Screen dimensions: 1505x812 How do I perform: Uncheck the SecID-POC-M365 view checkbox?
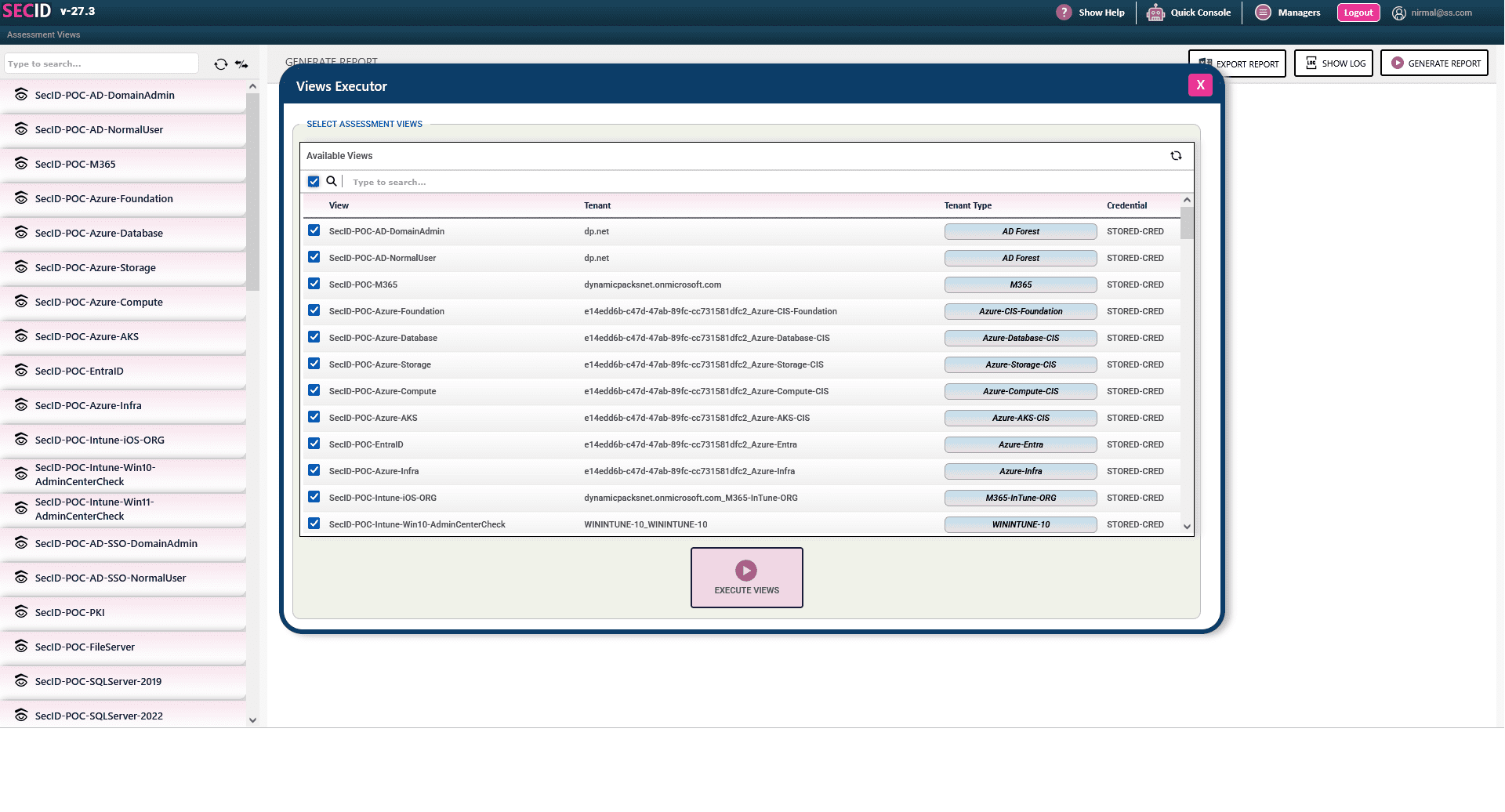314,284
